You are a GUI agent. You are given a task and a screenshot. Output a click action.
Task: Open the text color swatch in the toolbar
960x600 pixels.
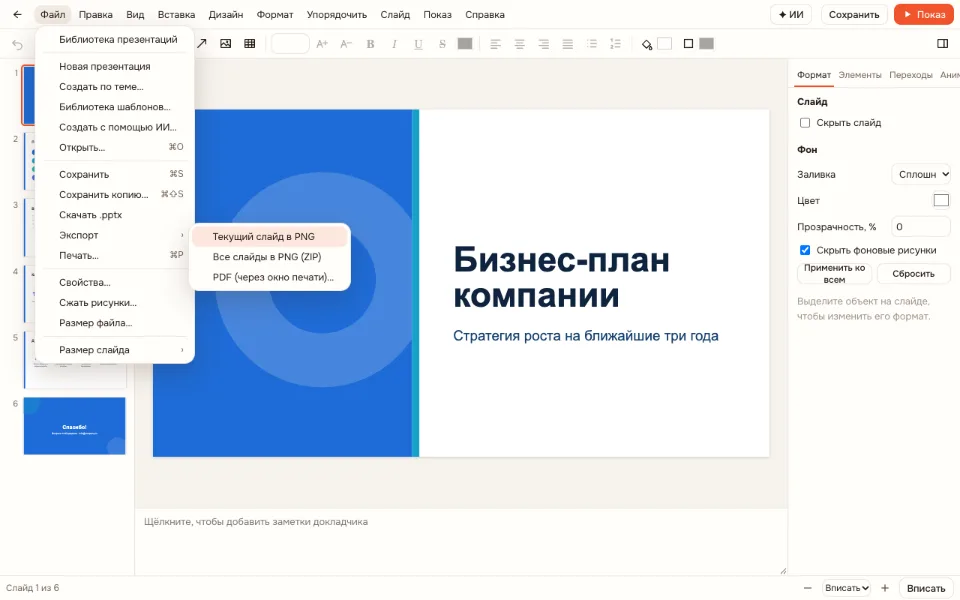coord(465,43)
